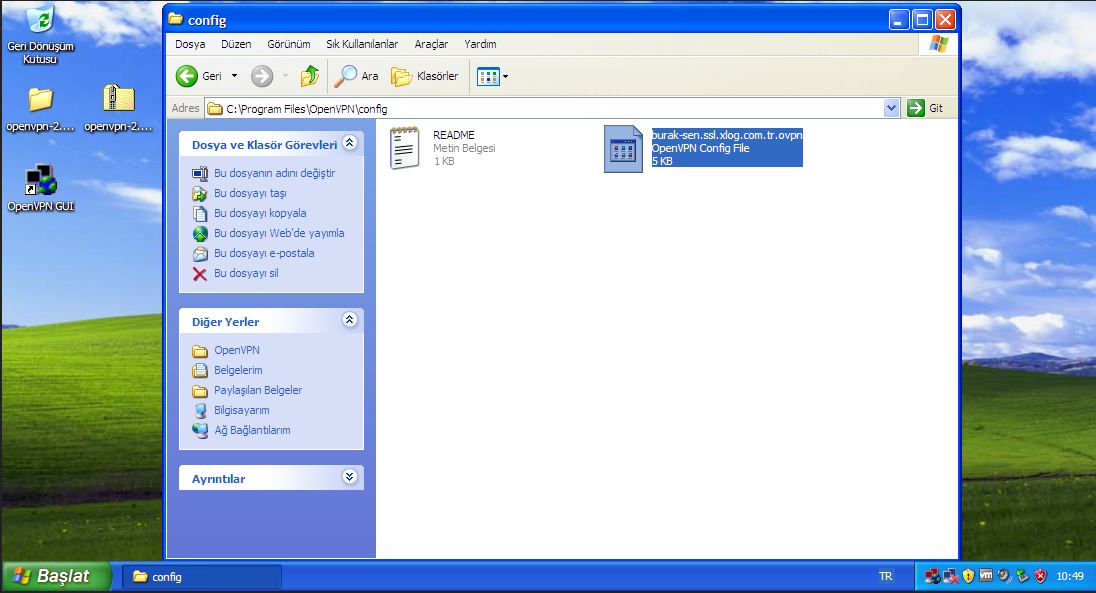The image size is (1096, 593).
Task: Click the red X delete icon
Action: (x=200, y=274)
